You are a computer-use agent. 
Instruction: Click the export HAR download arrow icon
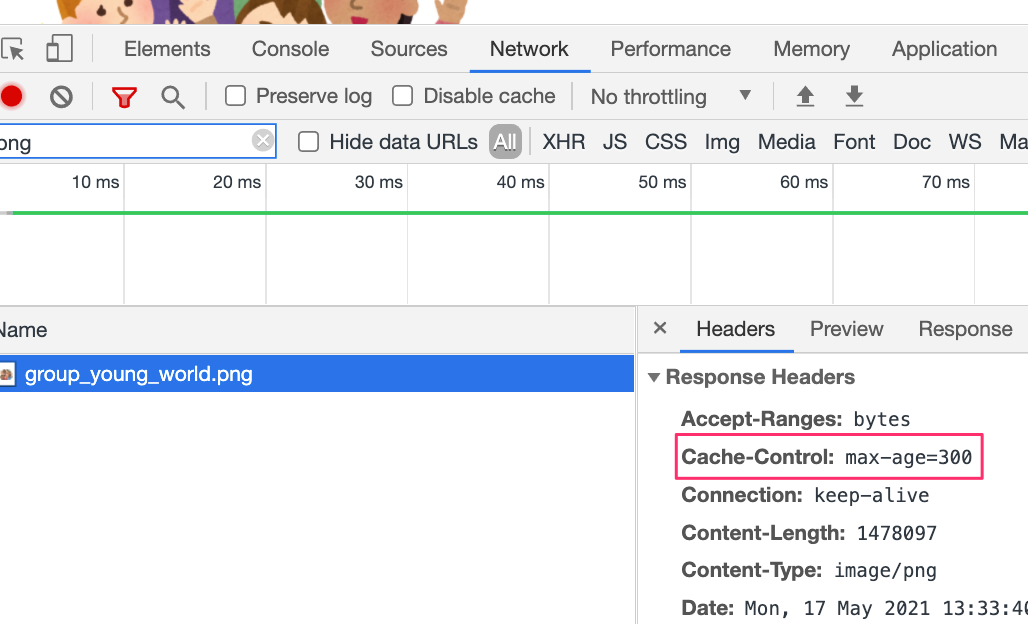tap(854, 97)
